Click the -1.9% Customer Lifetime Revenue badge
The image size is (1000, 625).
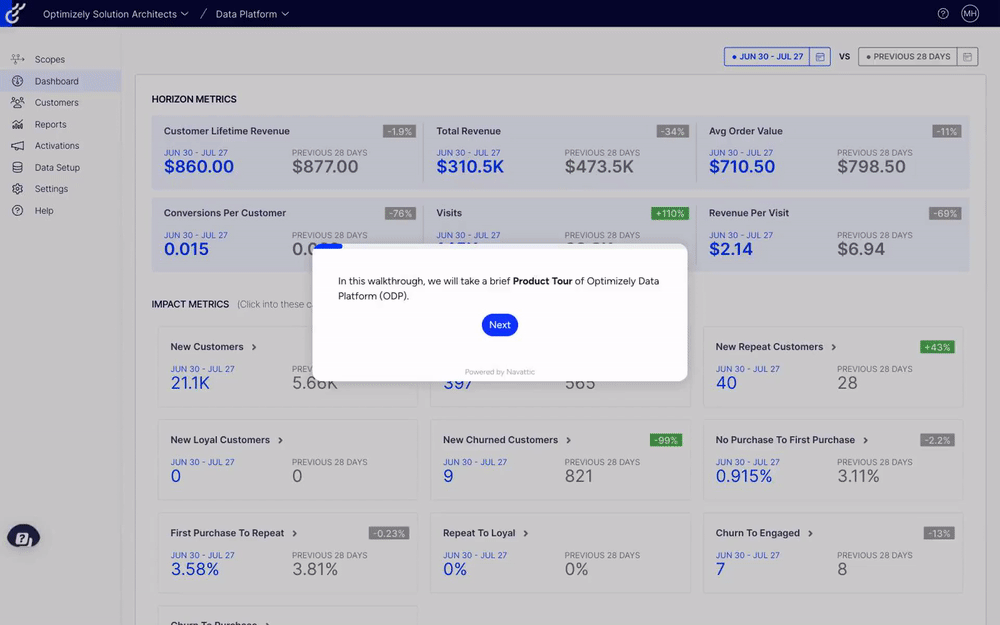click(400, 131)
